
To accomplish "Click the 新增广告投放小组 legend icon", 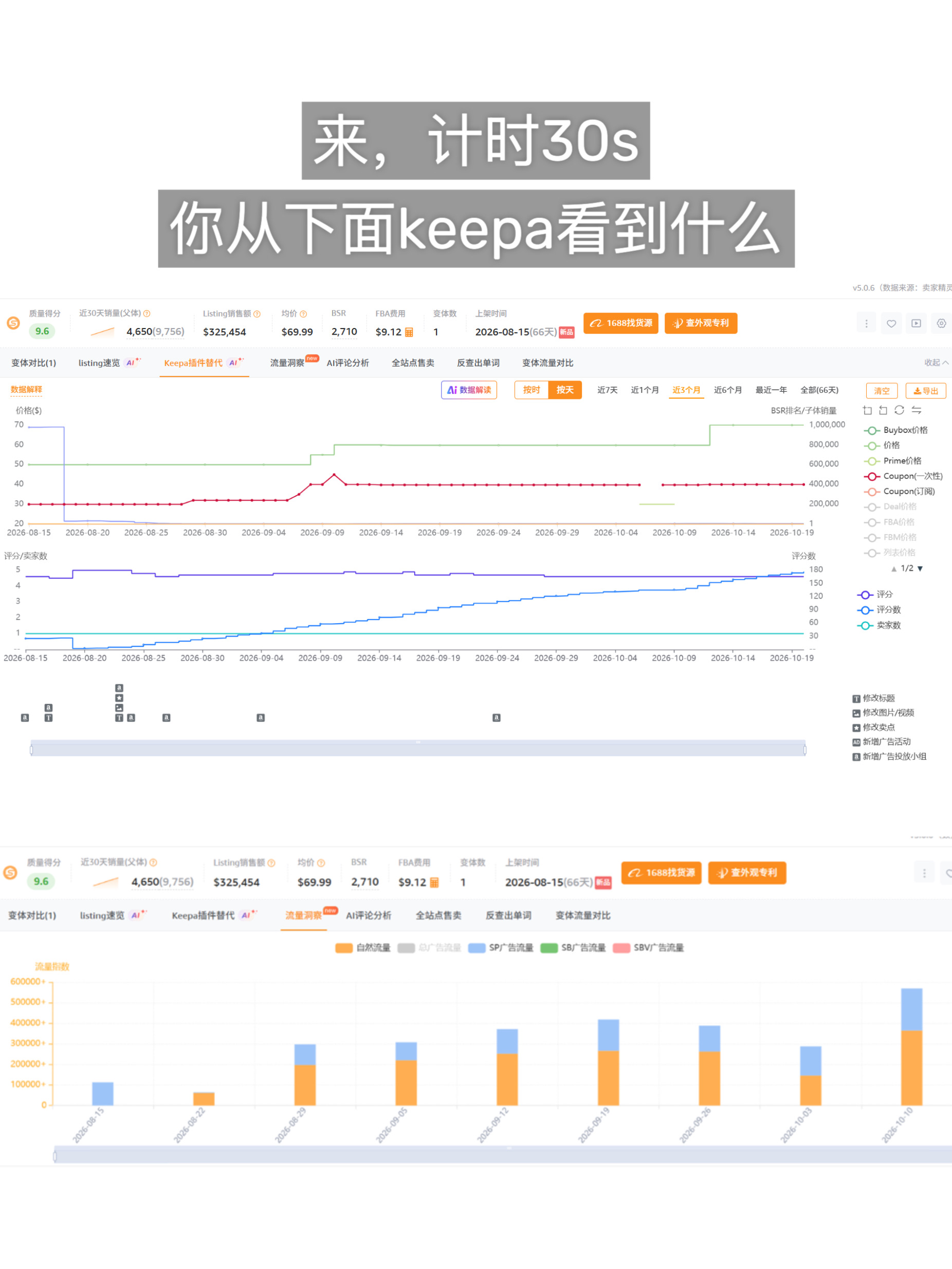I will [x=856, y=757].
